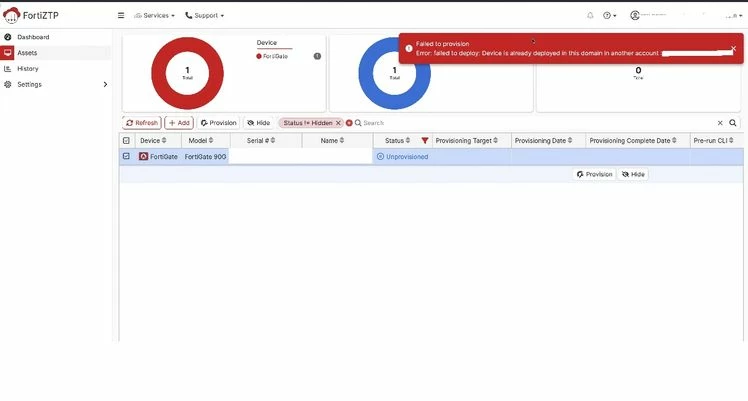Click the error alert exclamation icon
Viewport: 748px width, 401px height.
coord(409,48)
